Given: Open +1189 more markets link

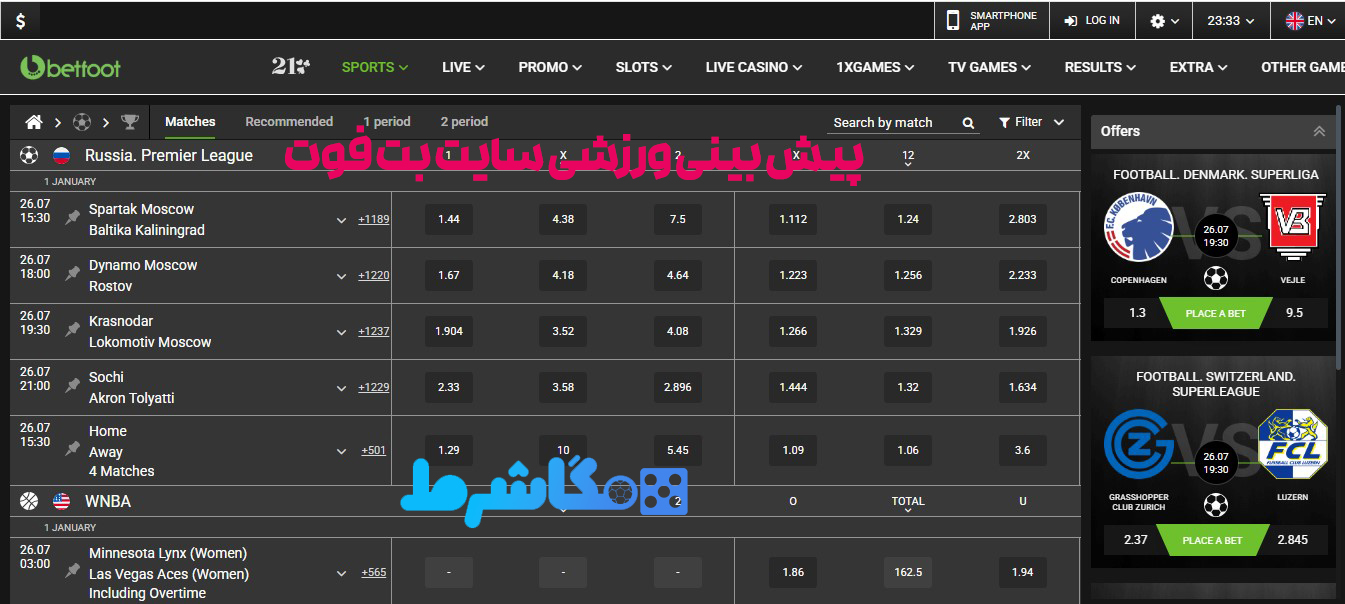Looking at the screenshot, I should [x=374, y=219].
